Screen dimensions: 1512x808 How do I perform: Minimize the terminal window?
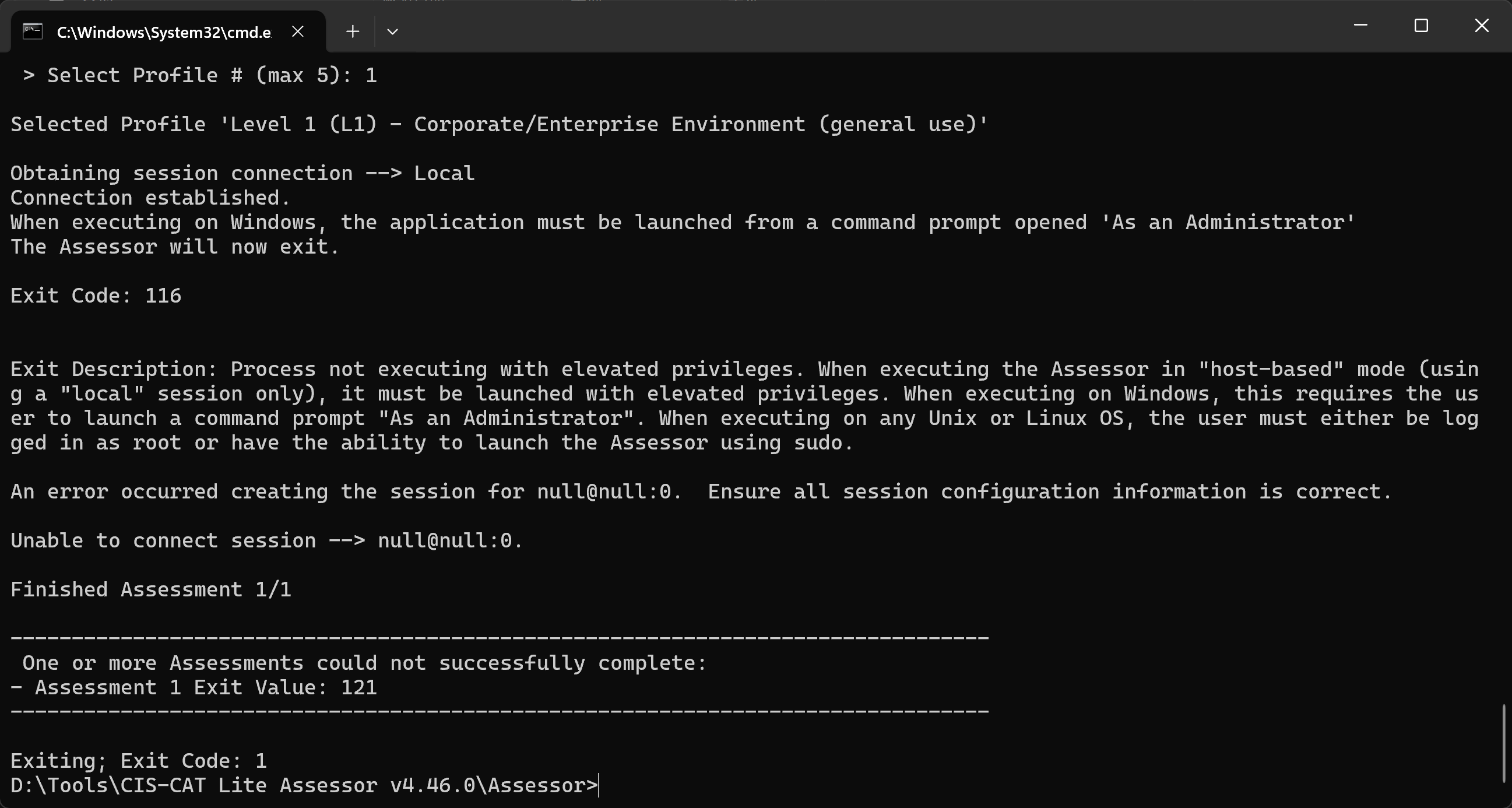pyautogui.click(x=1360, y=25)
